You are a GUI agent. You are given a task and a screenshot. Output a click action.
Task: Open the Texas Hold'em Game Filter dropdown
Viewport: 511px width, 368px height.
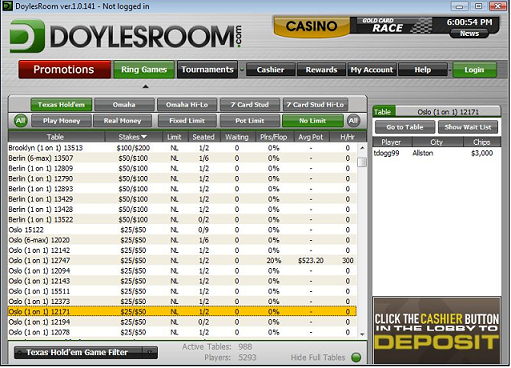[86, 352]
